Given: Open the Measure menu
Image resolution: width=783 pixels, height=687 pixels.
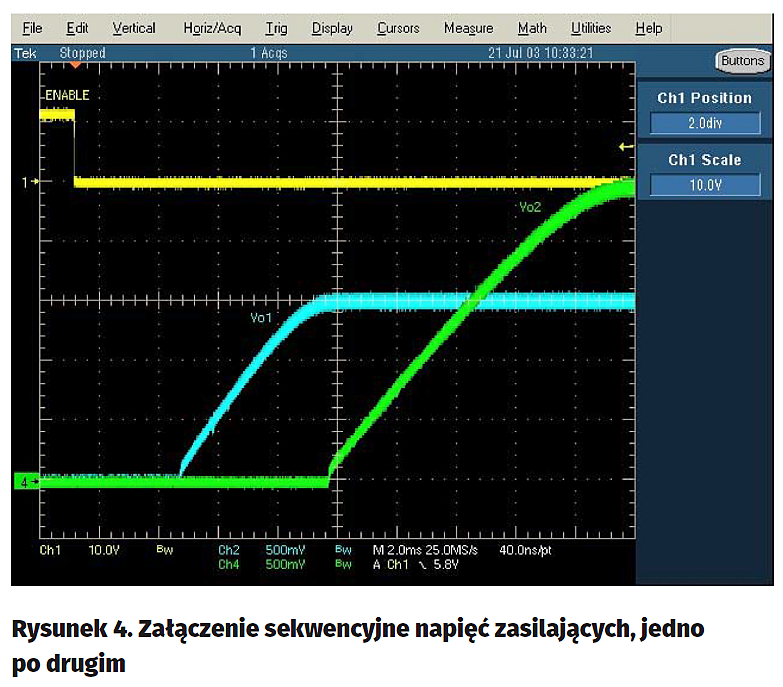Looking at the screenshot, I should pos(468,28).
